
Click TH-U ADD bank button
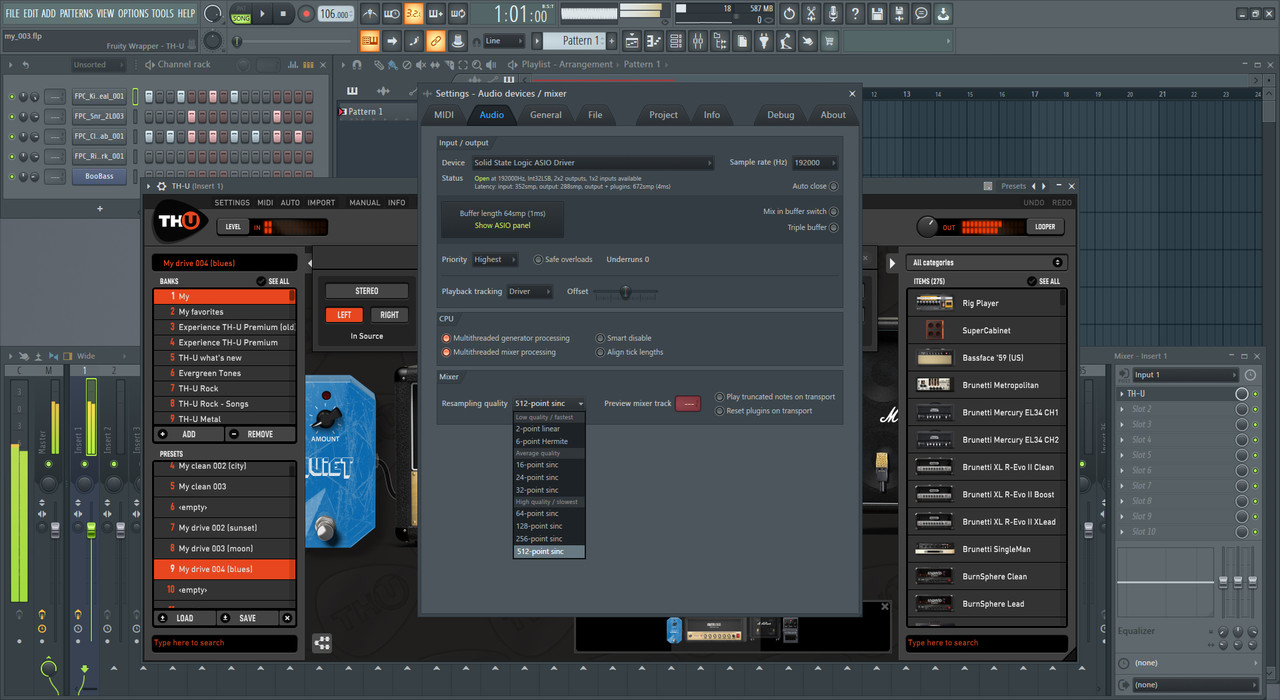(189, 435)
